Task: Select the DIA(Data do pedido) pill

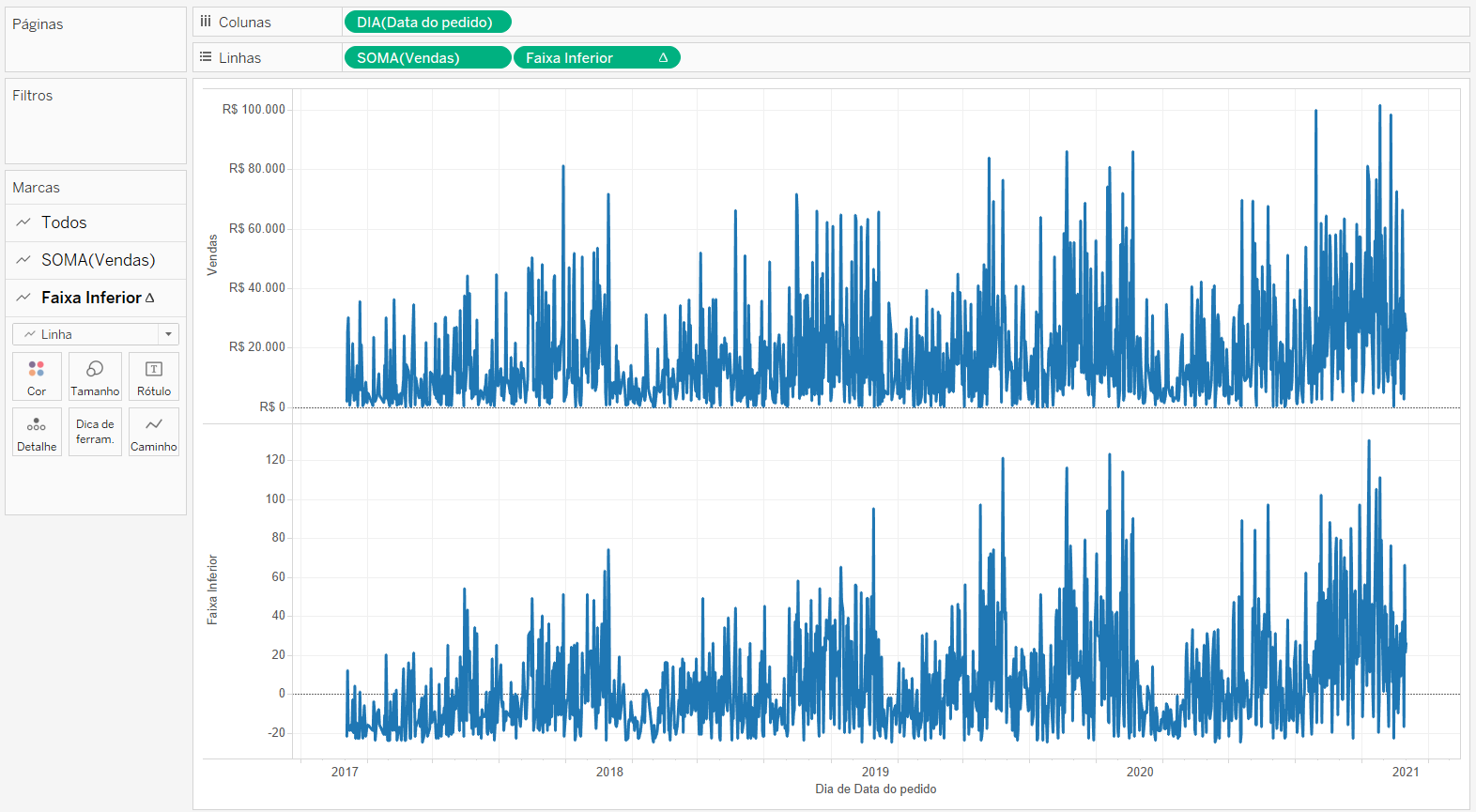Action: click(428, 22)
